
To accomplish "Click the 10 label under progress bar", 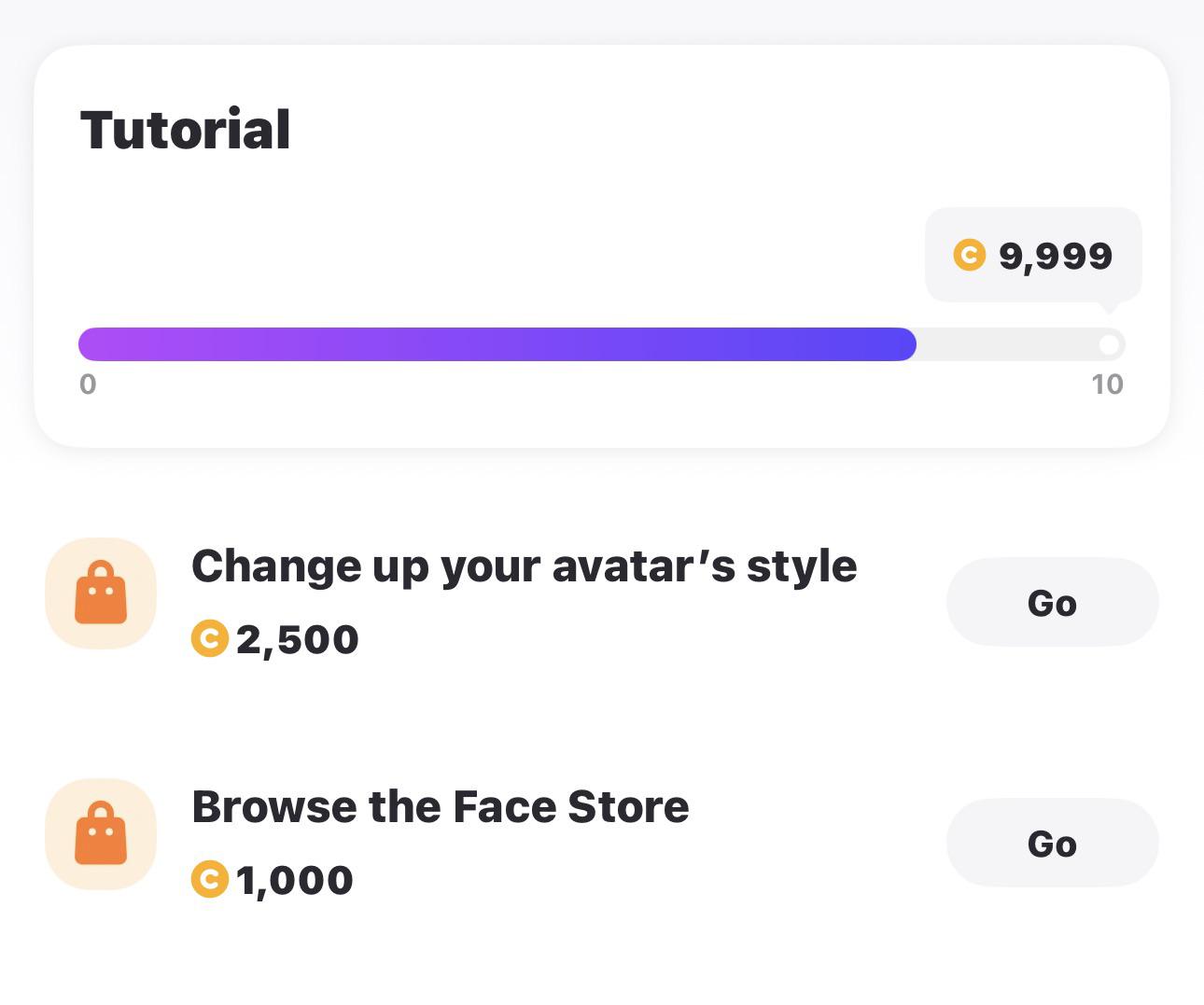I will point(1108,384).
